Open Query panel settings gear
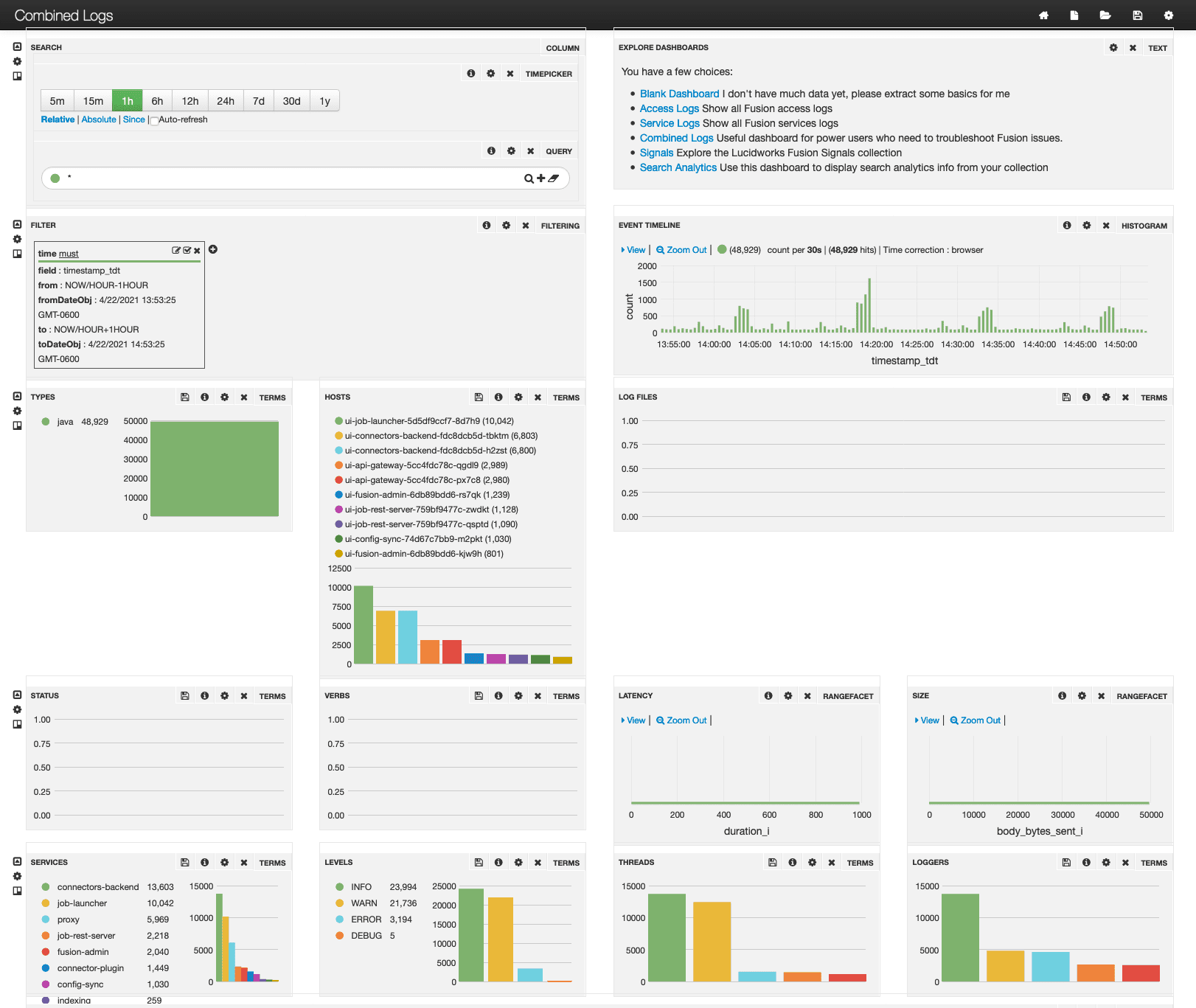This screenshot has width=1196, height=1008. [511, 151]
